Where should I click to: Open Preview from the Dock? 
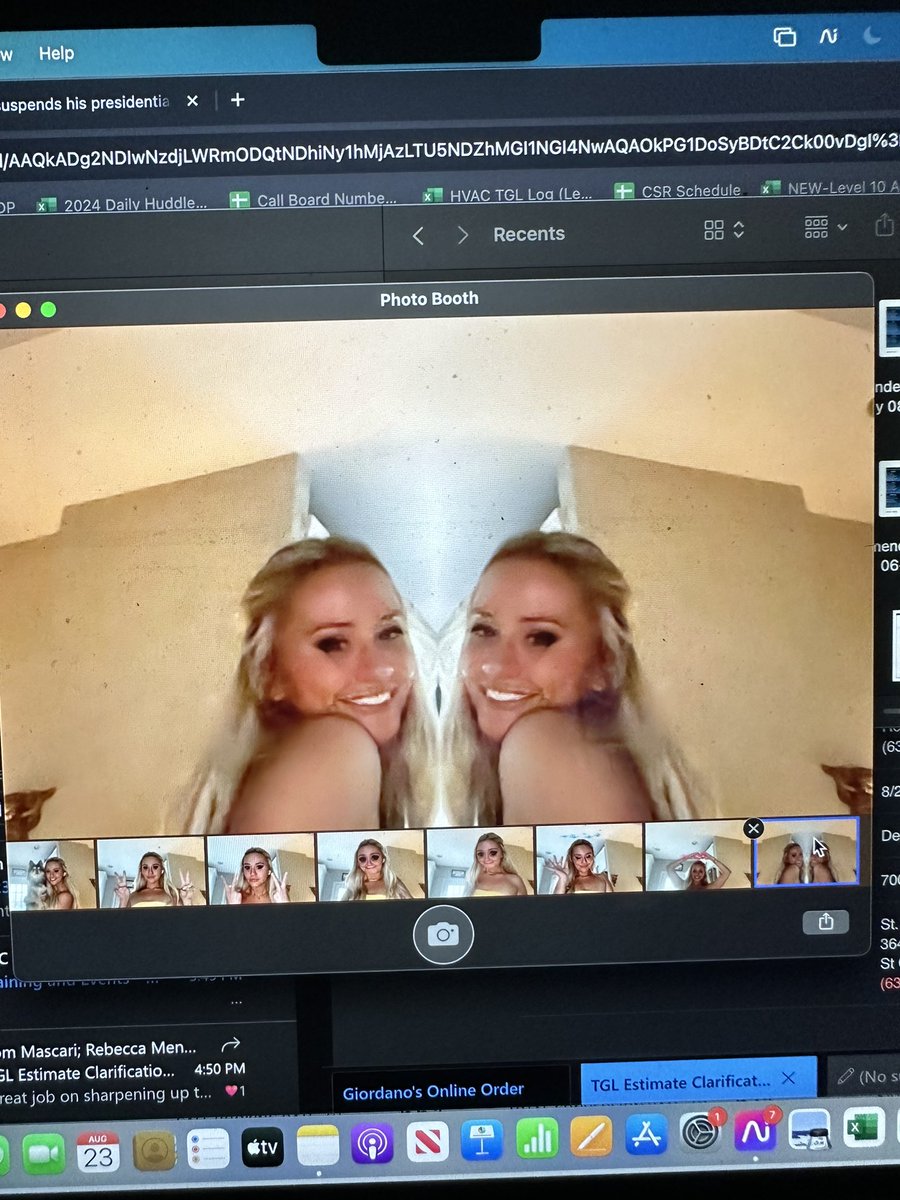808,1128
